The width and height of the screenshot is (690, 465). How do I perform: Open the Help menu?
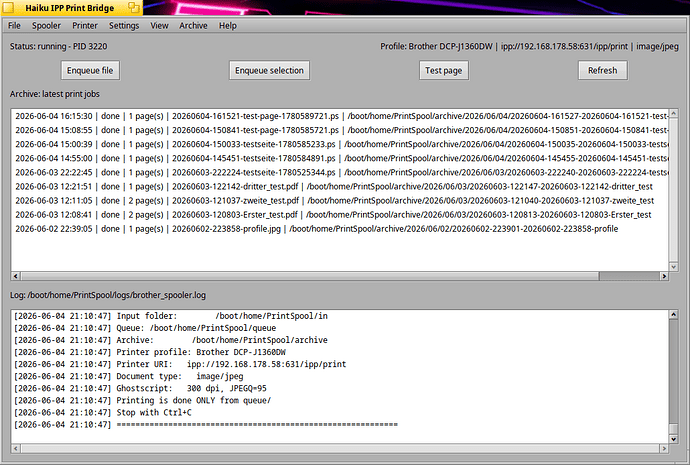228,26
